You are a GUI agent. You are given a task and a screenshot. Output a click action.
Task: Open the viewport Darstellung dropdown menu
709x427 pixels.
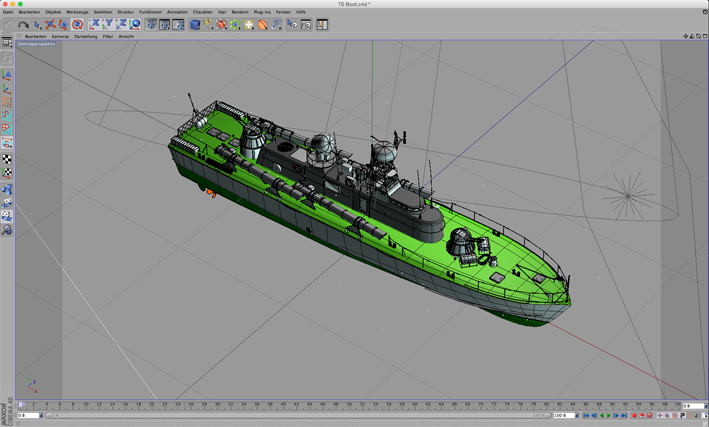tap(85, 37)
